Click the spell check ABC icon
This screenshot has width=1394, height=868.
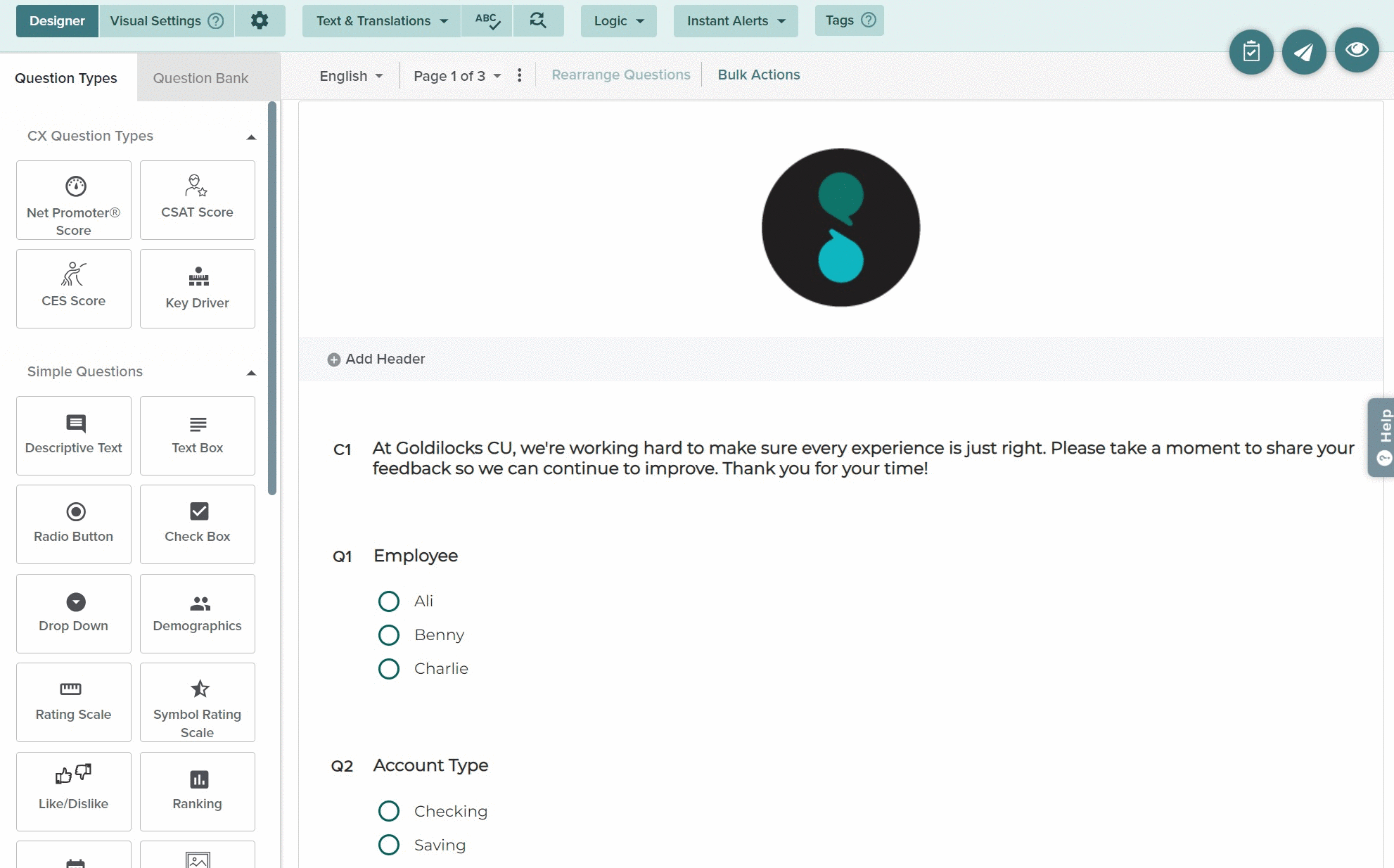(x=487, y=21)
